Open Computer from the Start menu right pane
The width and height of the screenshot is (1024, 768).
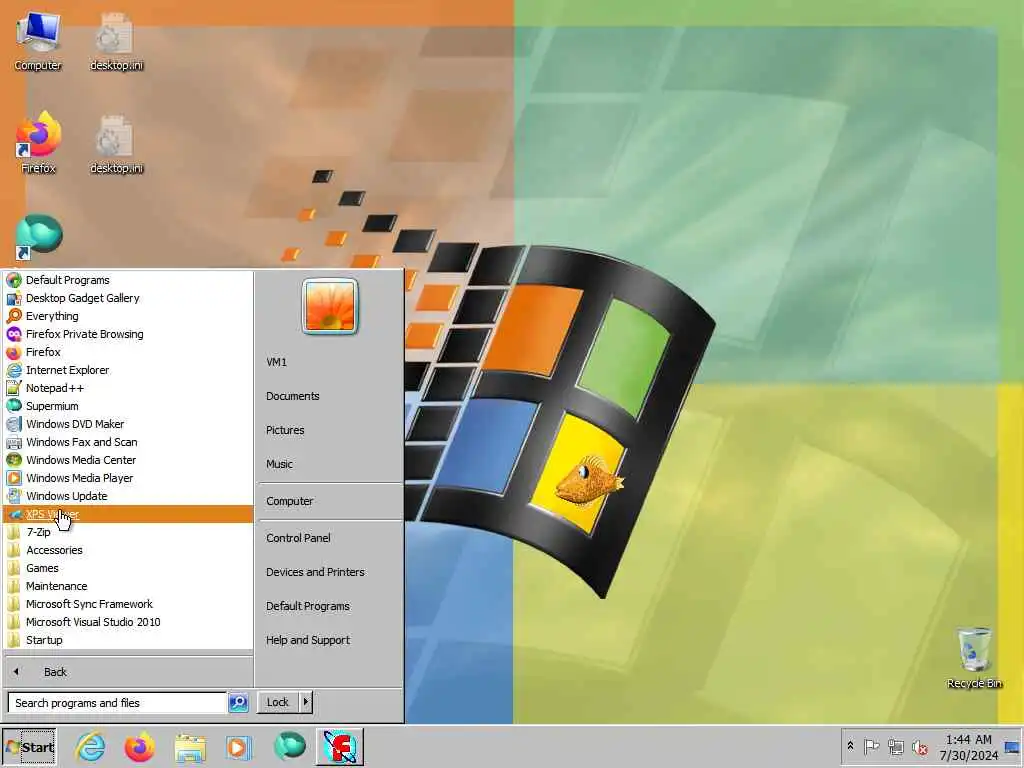point(328,502)
